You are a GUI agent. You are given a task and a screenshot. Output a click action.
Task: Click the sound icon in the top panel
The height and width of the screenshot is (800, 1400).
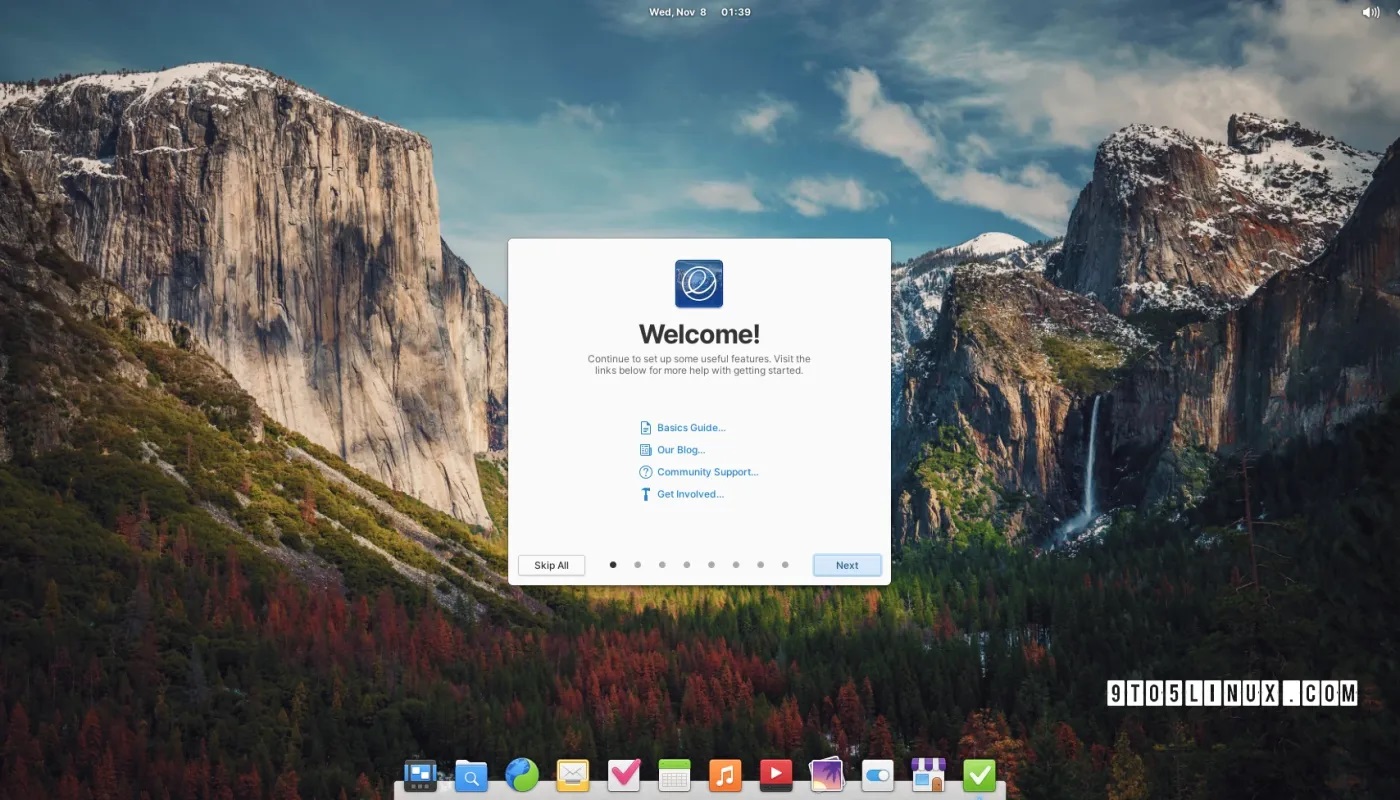1371,12
